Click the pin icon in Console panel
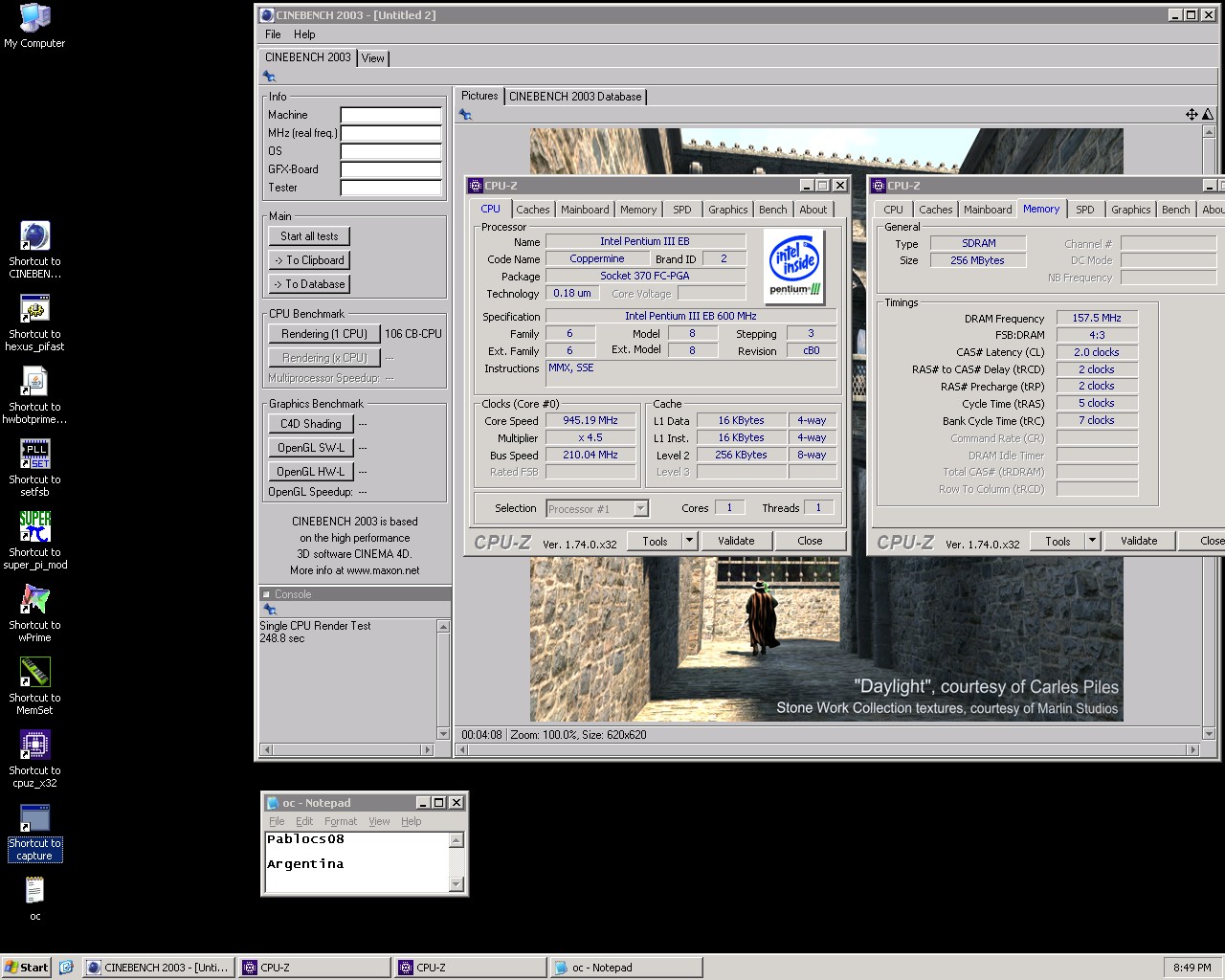 [269, 610]
